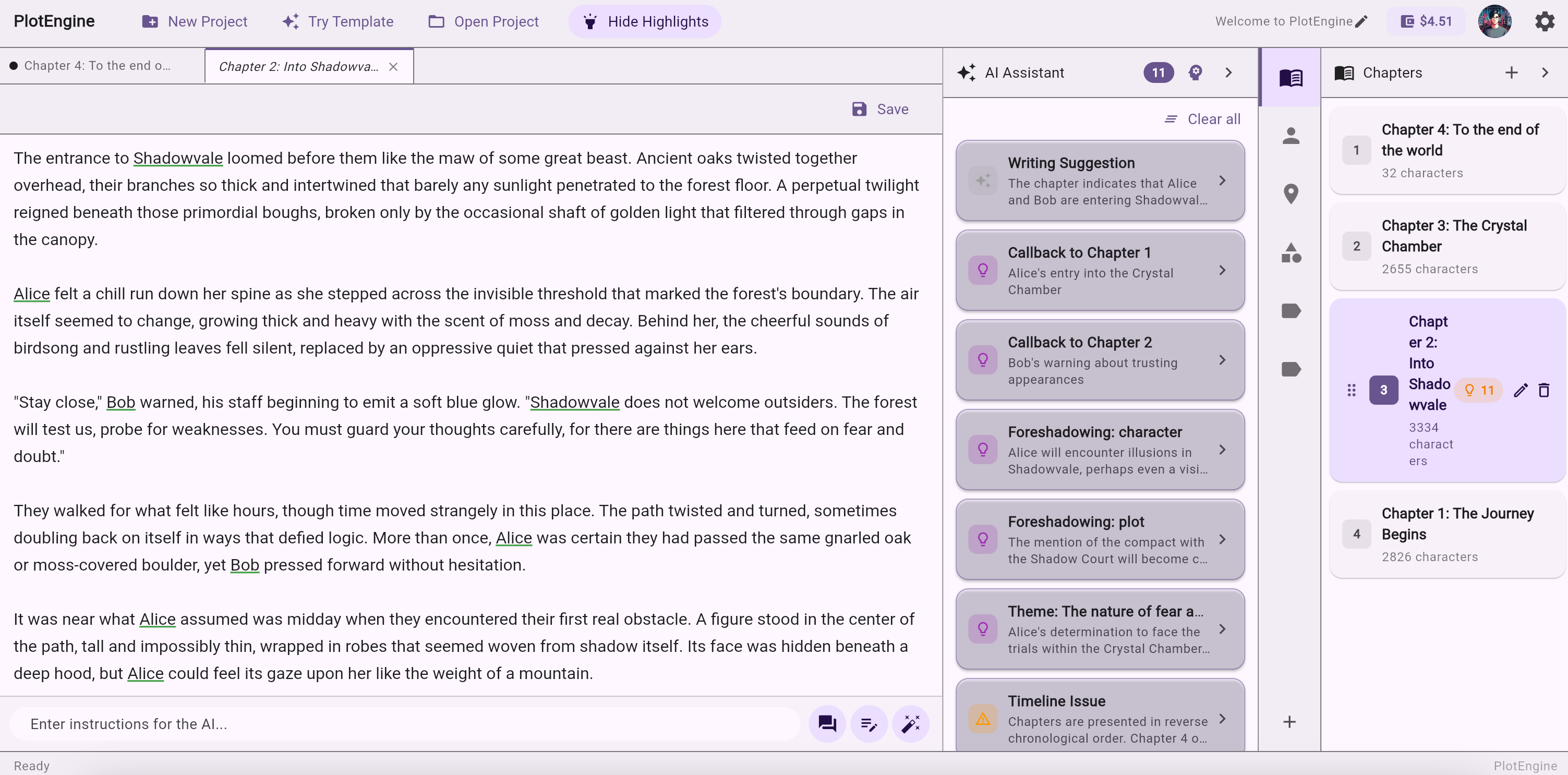The width and height of the screenshot is (1568, 775).
Task: Click the shapes/items sidebar icon
Action: pos(1290,252)
